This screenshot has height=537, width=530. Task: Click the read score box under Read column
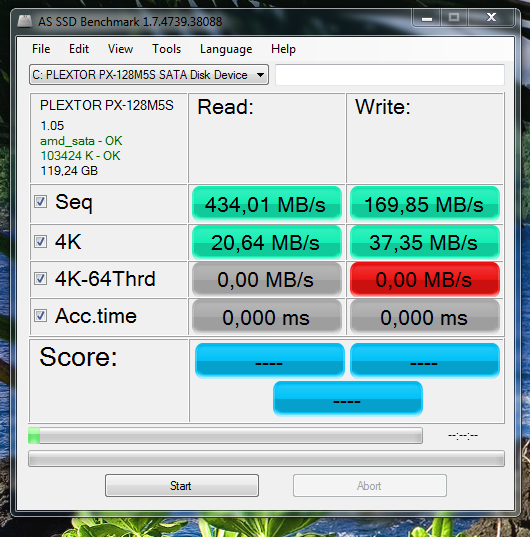[269, 360]
